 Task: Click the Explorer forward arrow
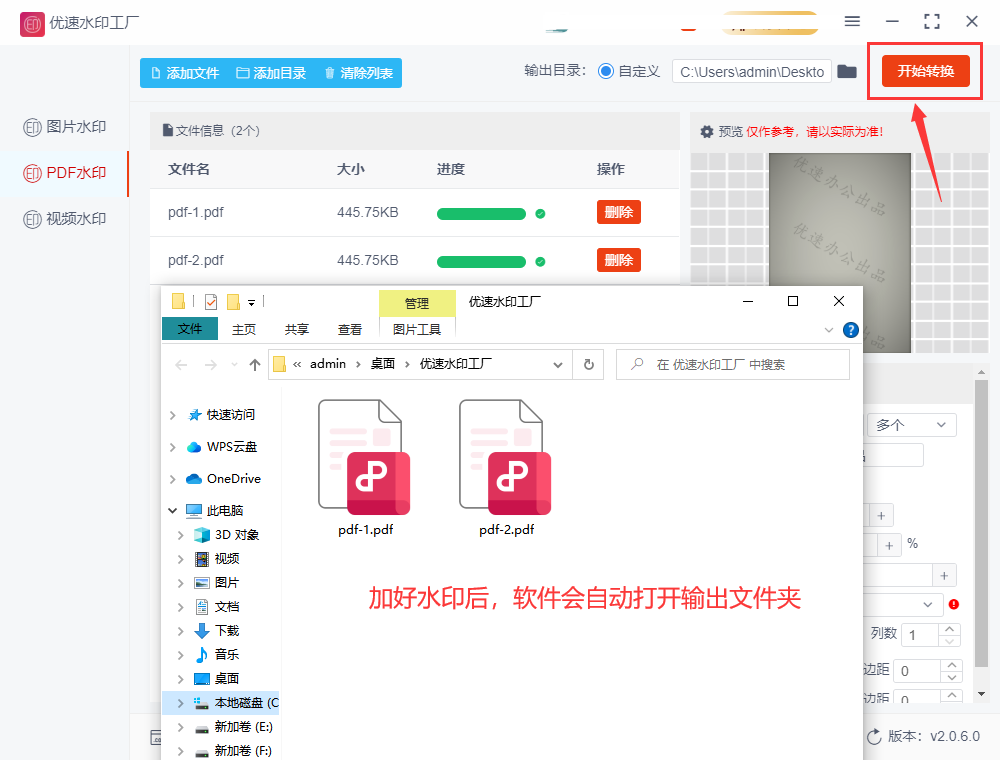click(x=210, y=365)
